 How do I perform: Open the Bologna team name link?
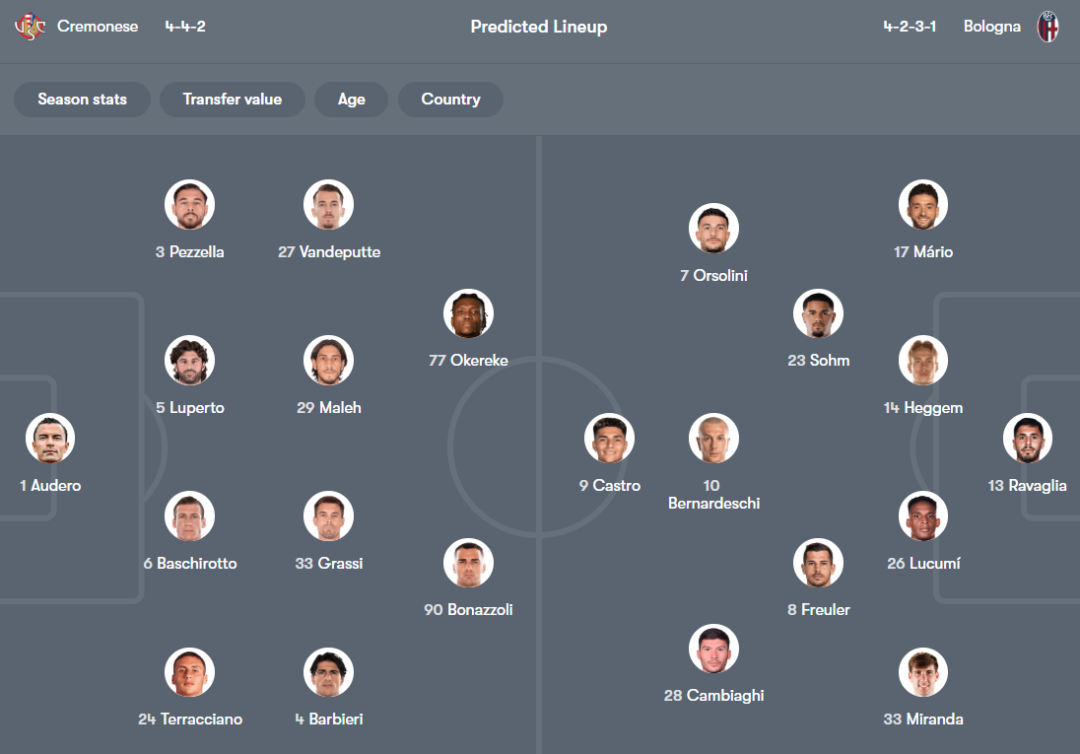(992, 27)
